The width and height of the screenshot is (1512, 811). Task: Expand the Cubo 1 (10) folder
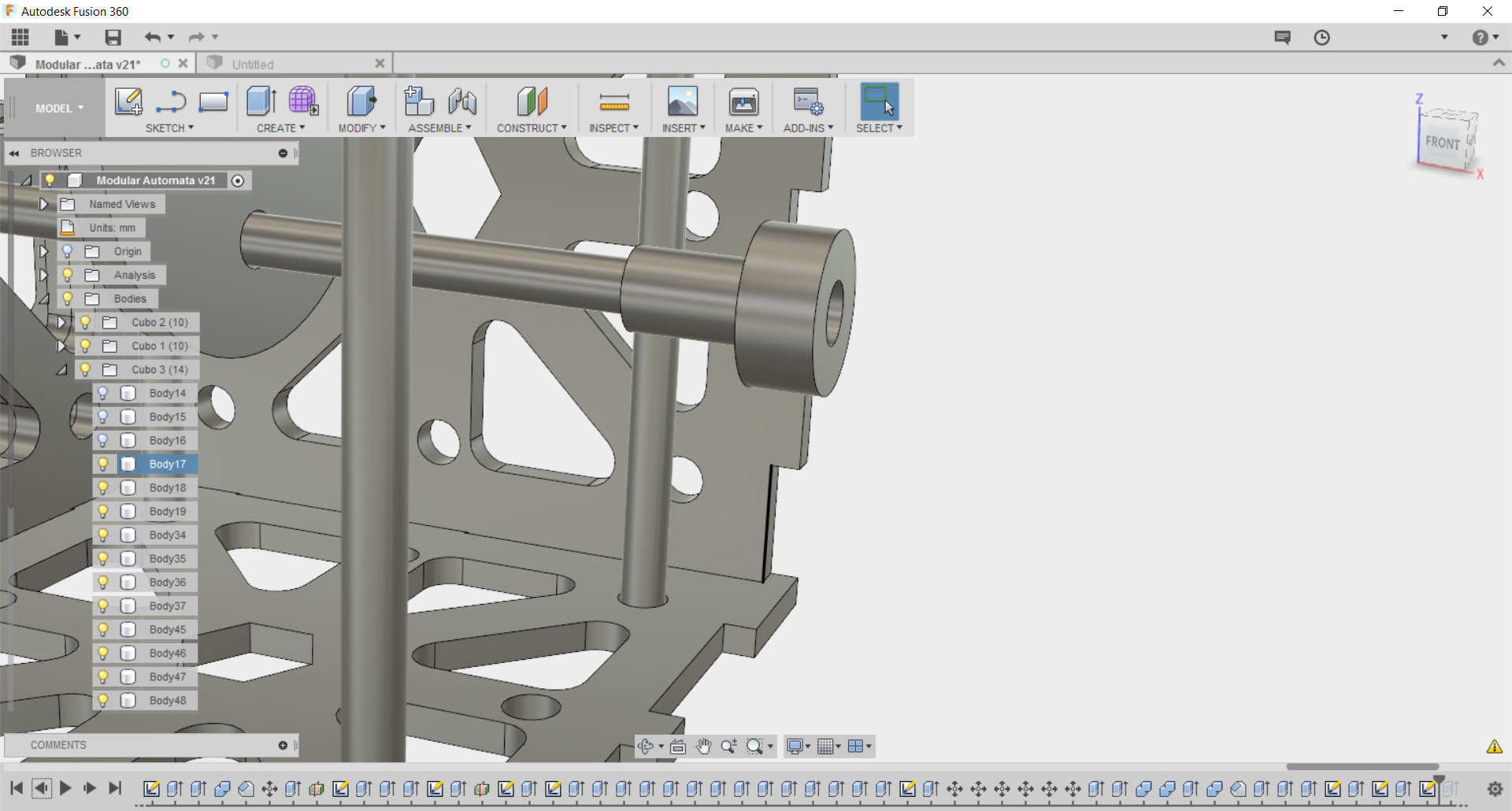click(61, 346)
